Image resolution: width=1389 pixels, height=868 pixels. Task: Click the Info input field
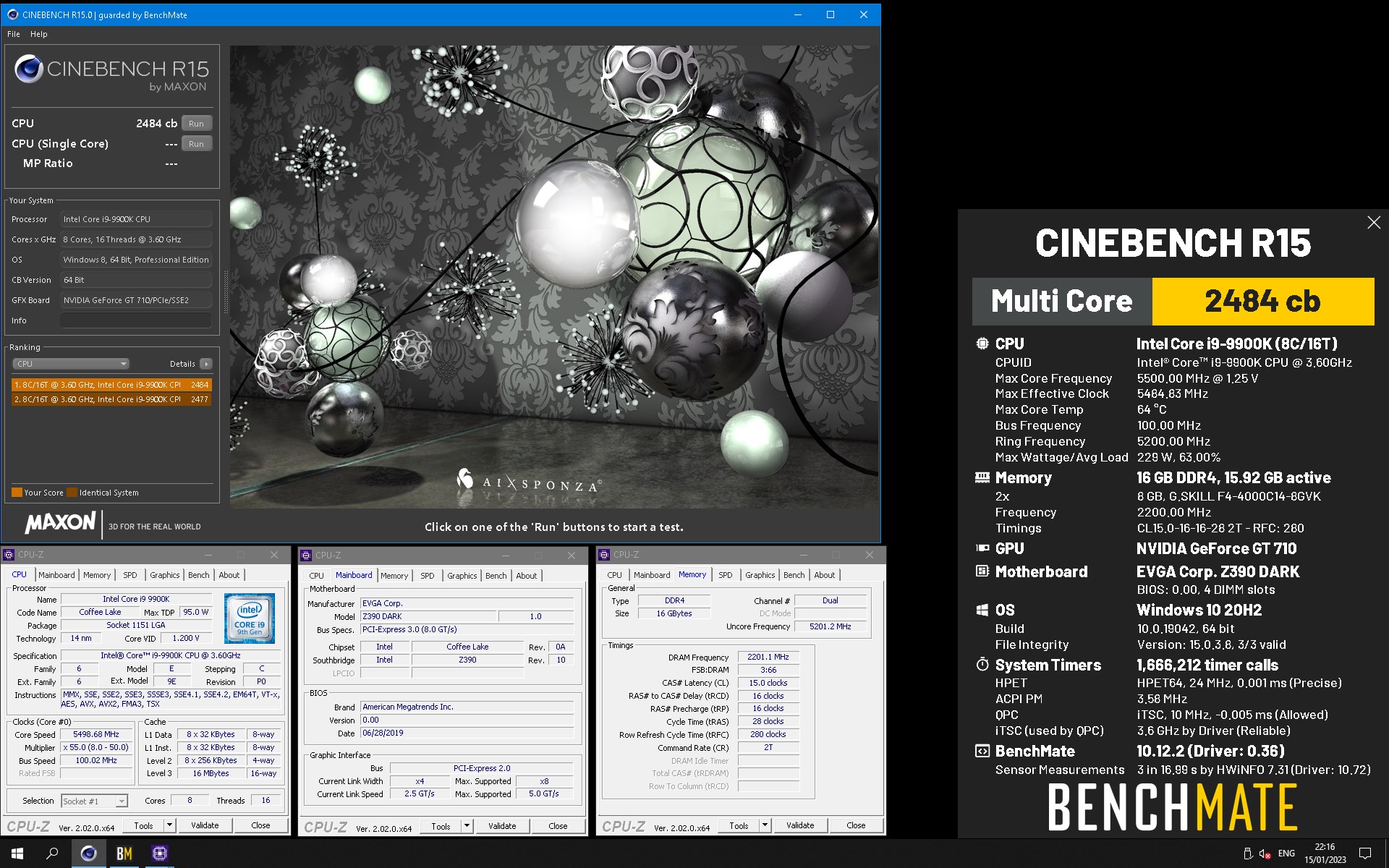(x=136, y=320)
